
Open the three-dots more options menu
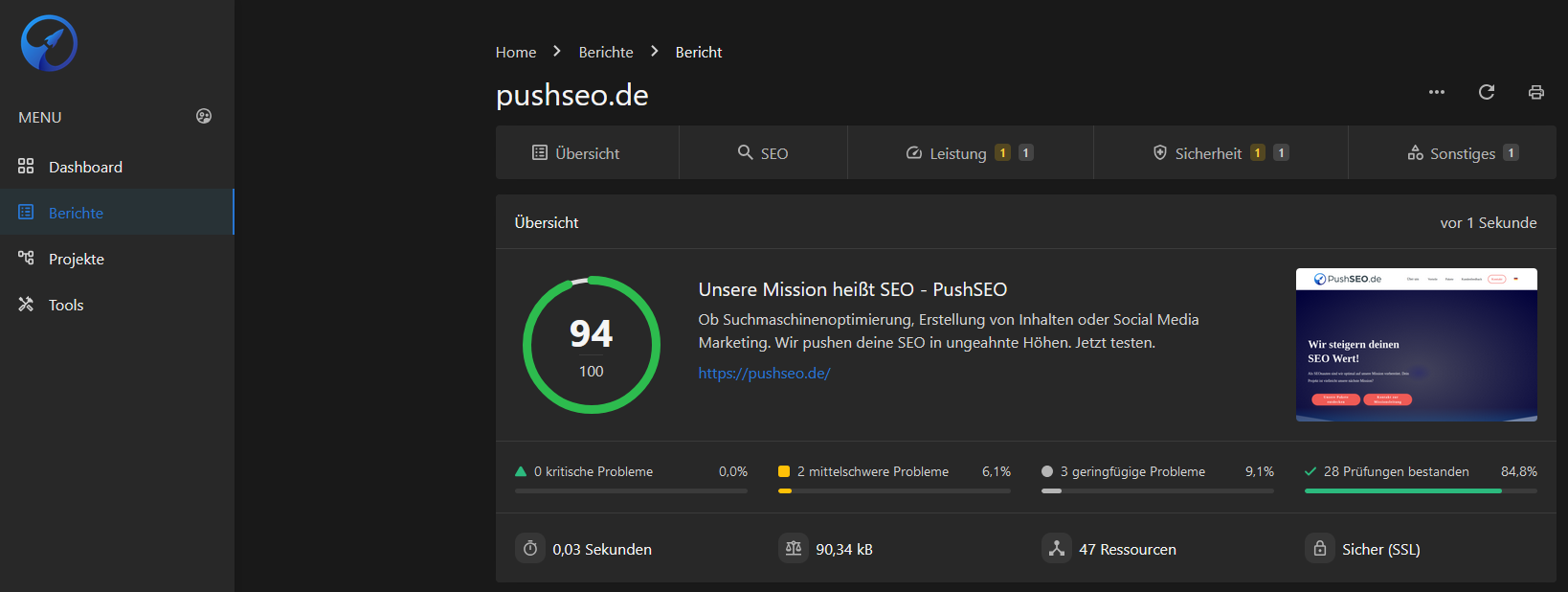[1437, 92]
